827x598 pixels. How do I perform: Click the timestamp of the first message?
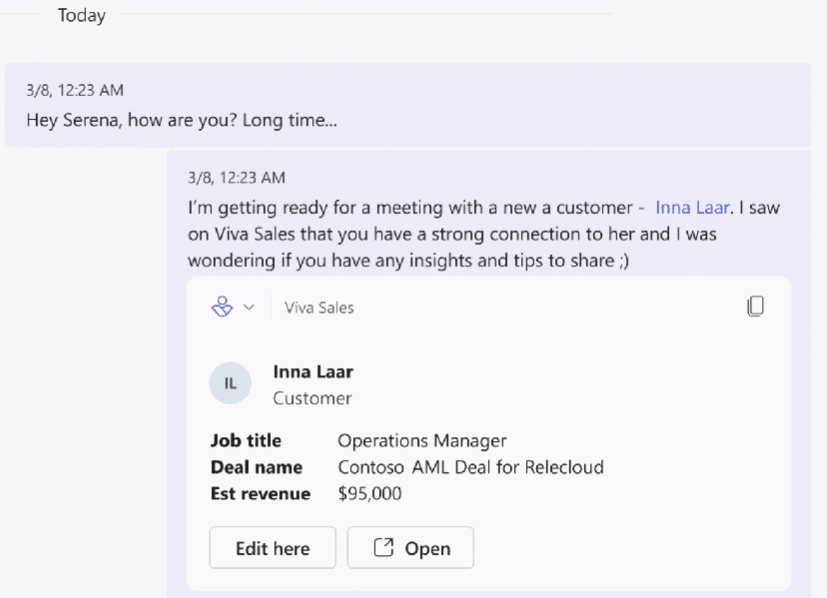tap(73, 90)
